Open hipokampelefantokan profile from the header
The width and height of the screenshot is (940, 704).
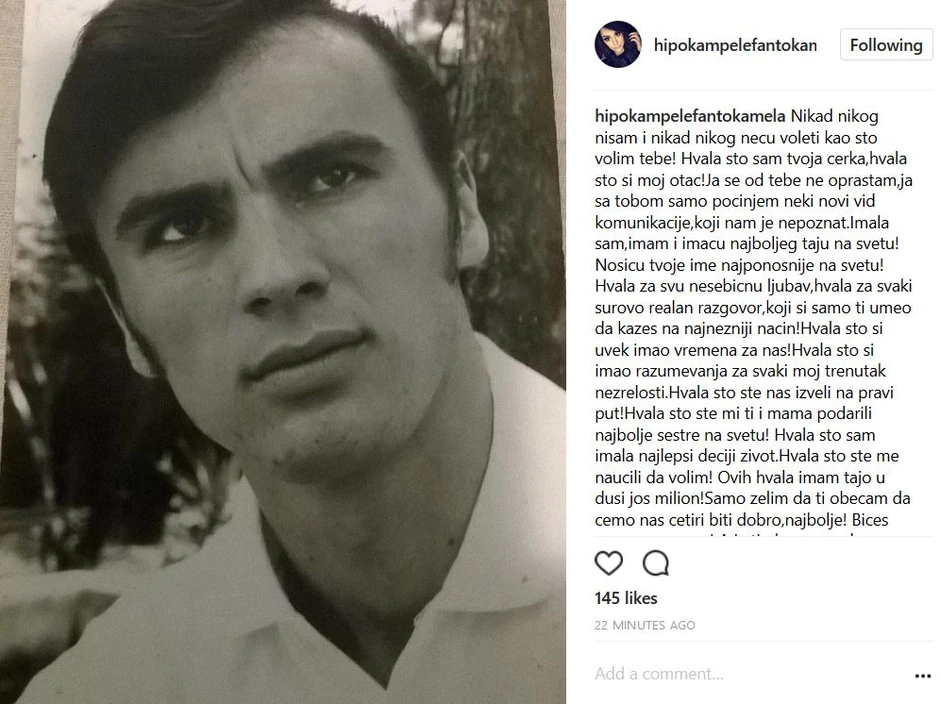coord(735,45)
